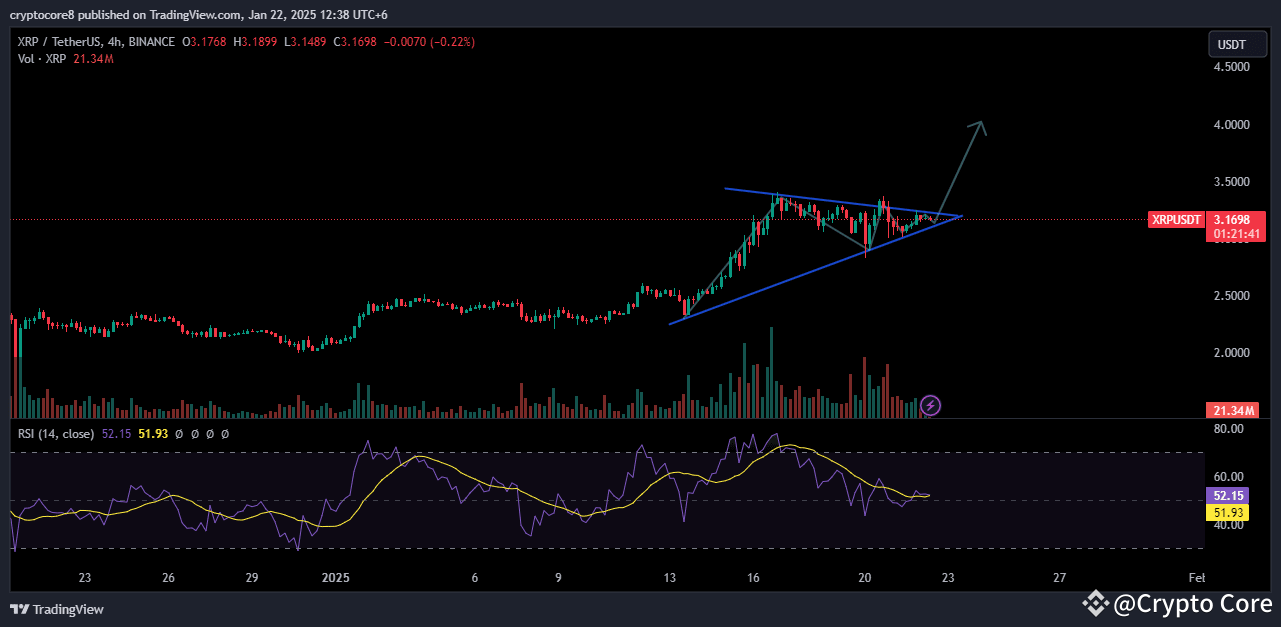Click the red 21.34M volume tag on axis
Screen dimensions: 1281x627
1232,410
